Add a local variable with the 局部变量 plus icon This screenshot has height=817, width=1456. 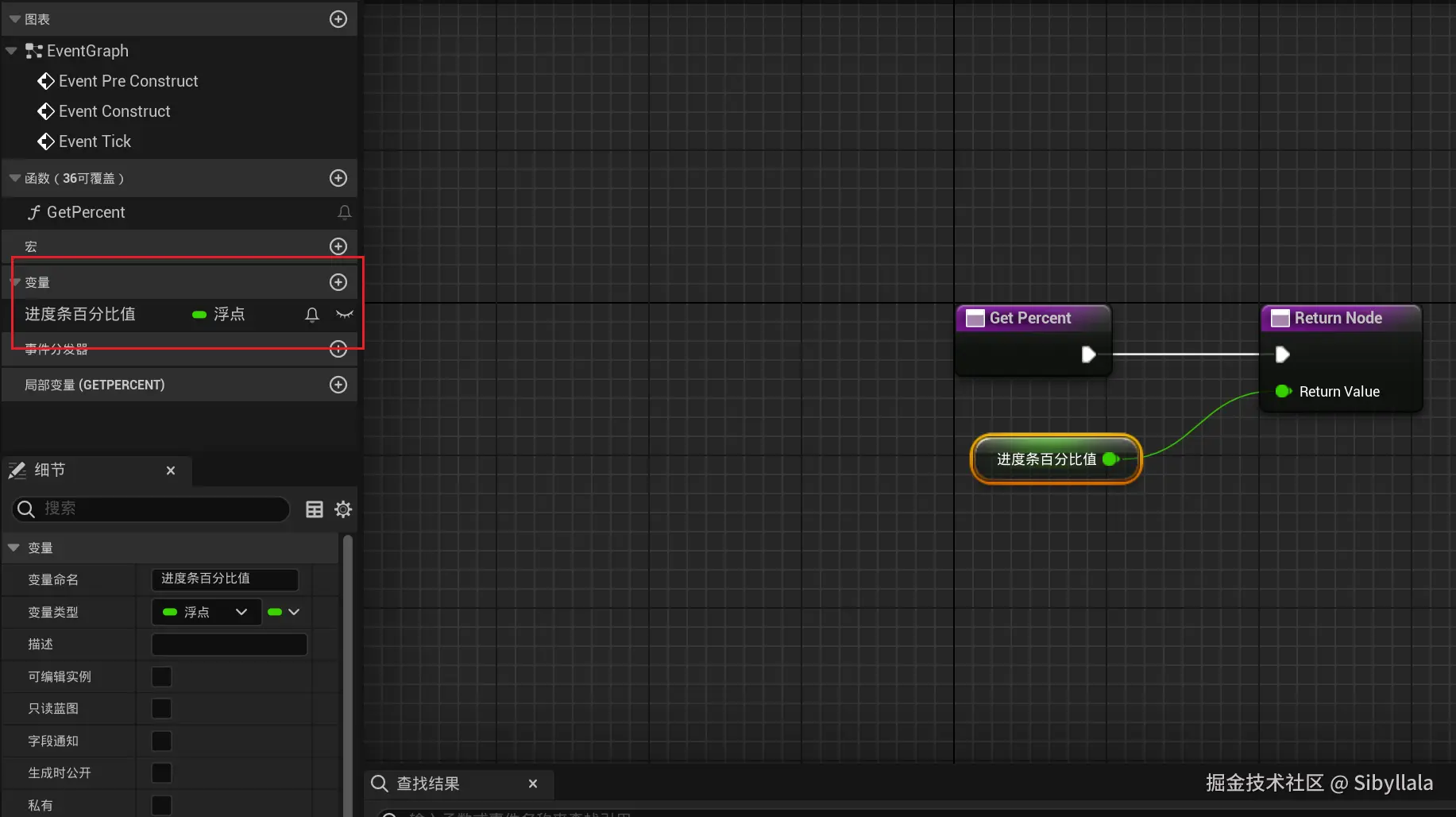pyautogui.click(x=338, y=385)
